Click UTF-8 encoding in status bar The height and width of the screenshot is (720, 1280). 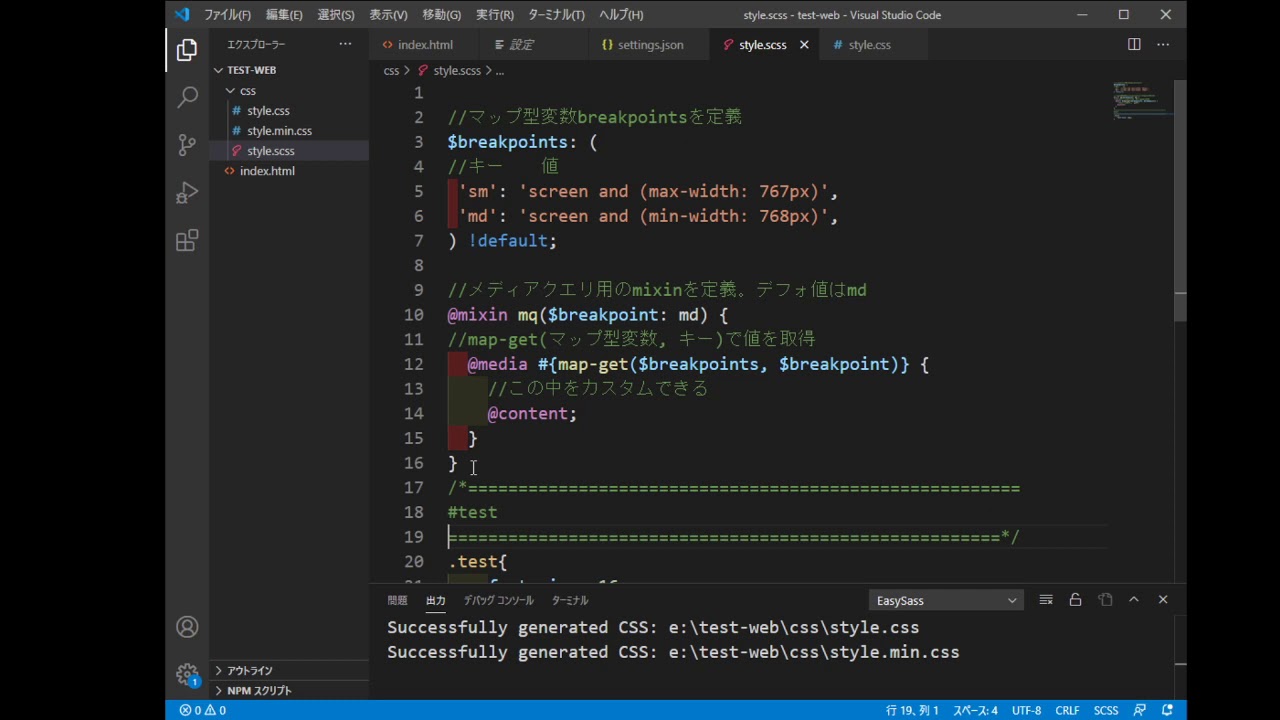point(1026,710)
